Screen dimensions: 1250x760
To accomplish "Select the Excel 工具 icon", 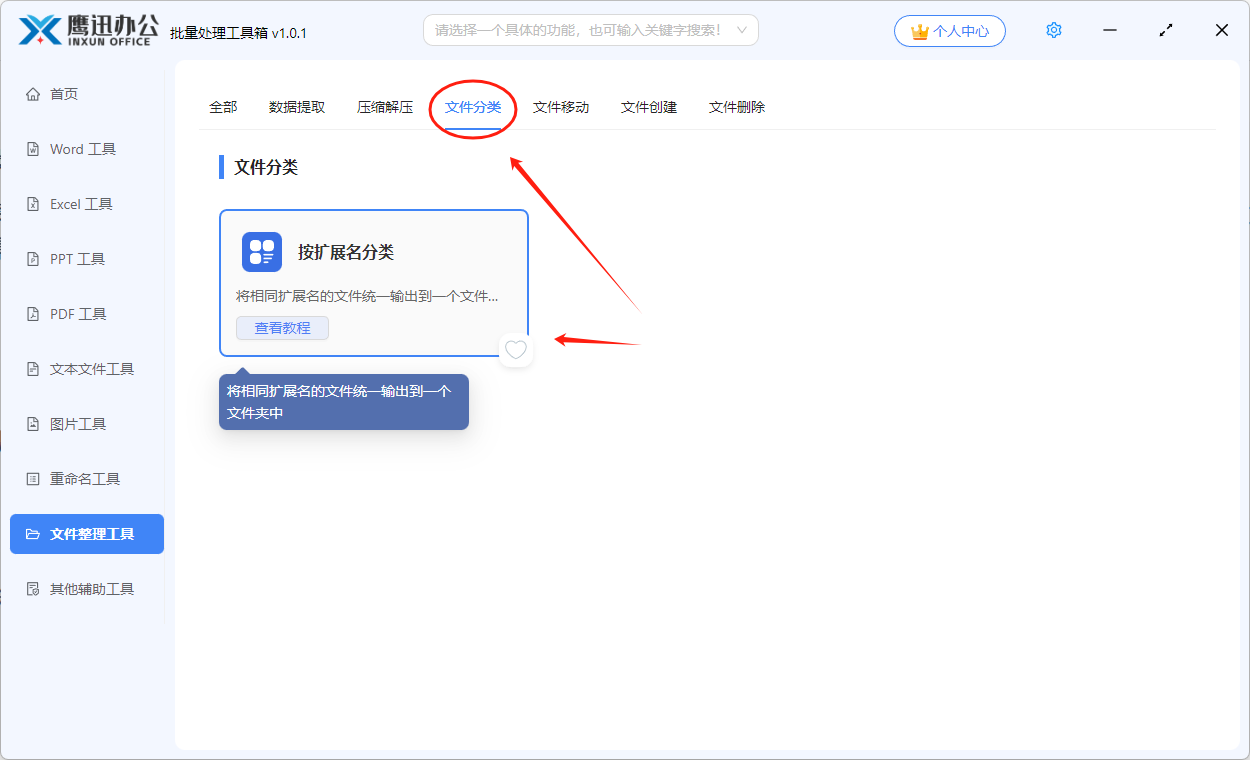I will coord(33,204).
